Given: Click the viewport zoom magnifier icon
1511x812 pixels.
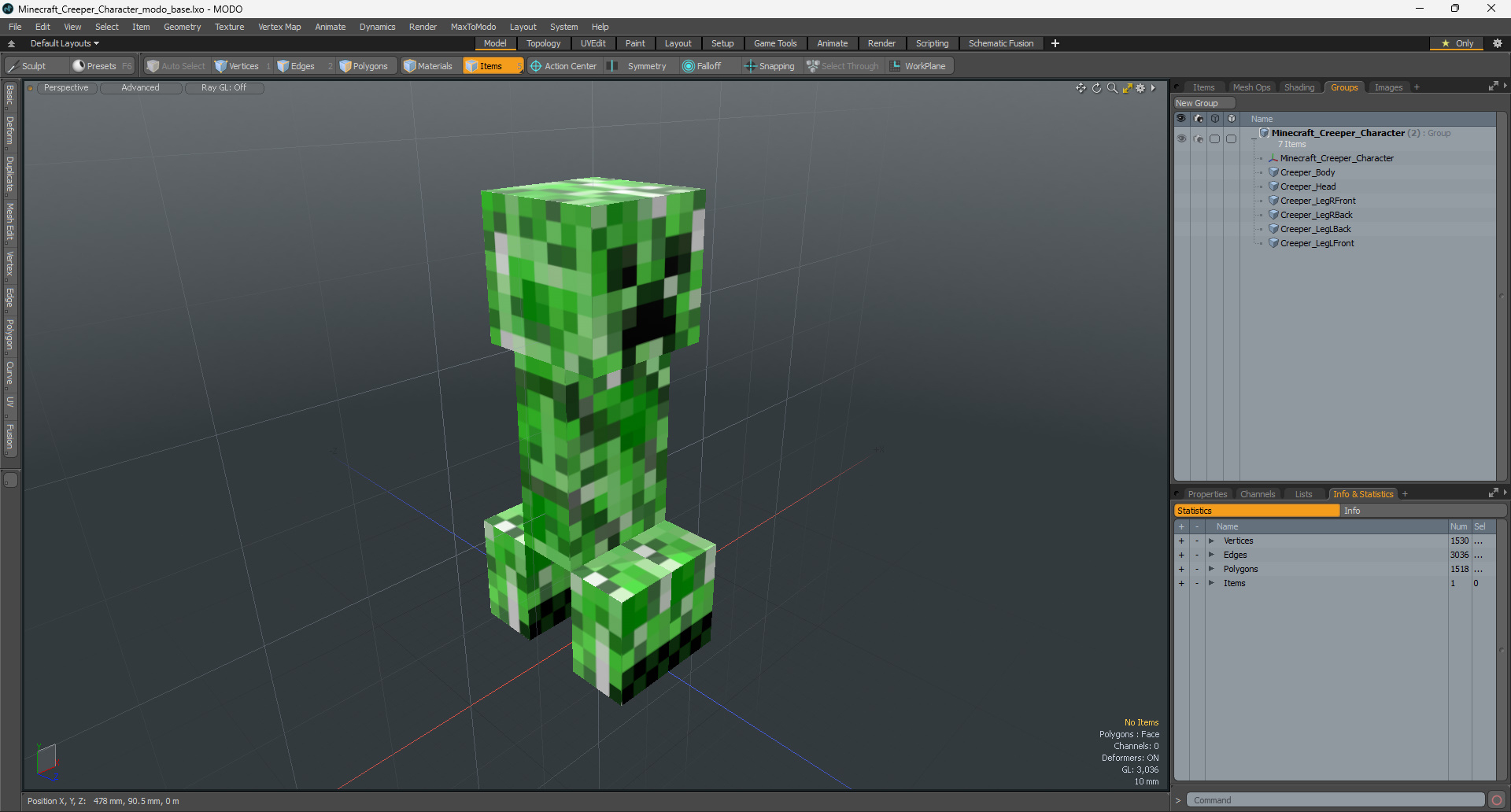Looking at the screenshot, I should (1111, 88).
